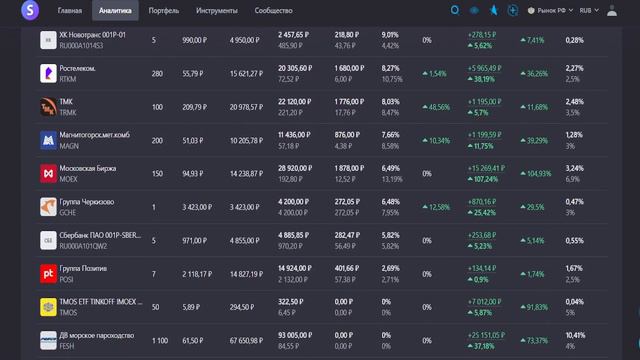Click the Группа Черкизово logo
The image size is (640, 360).
tap(48, 207)
